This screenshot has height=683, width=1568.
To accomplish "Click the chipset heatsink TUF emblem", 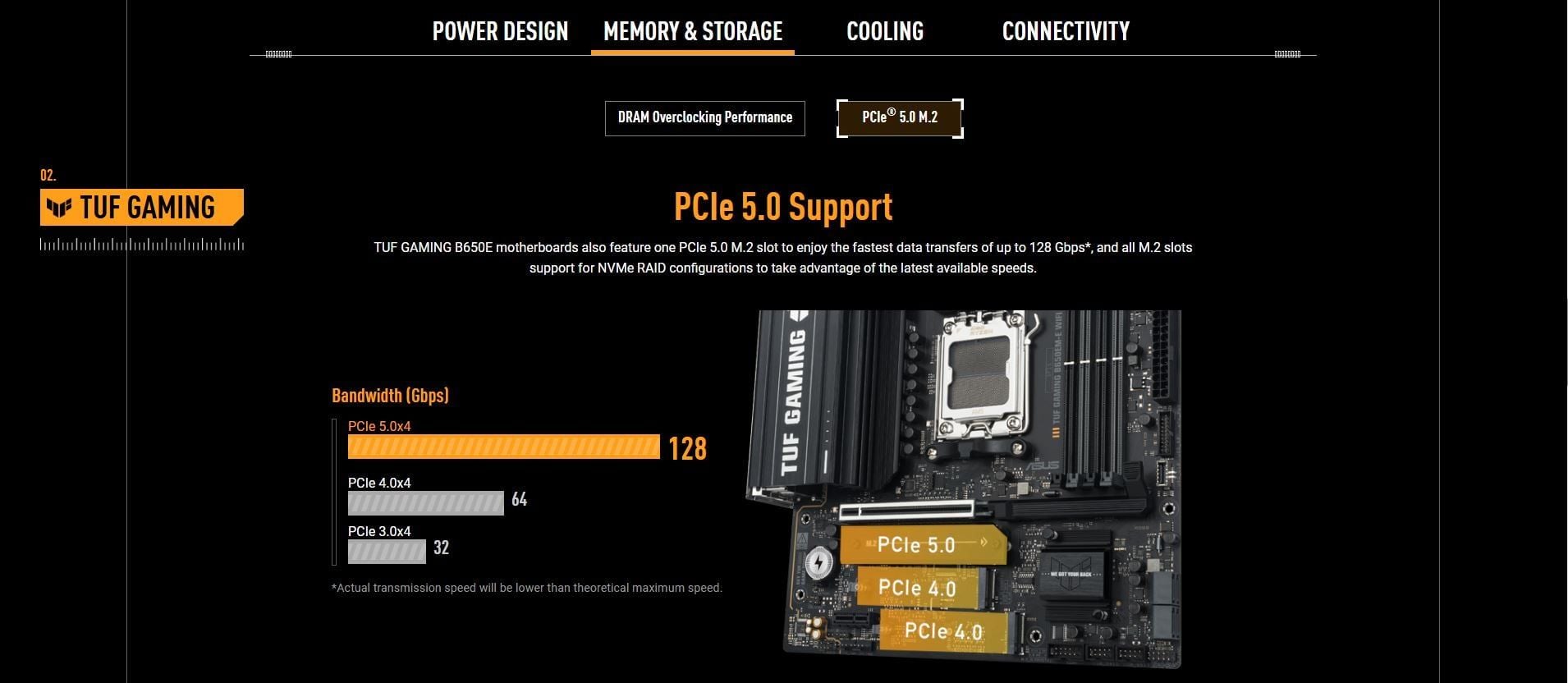I will pos(1070,566).
